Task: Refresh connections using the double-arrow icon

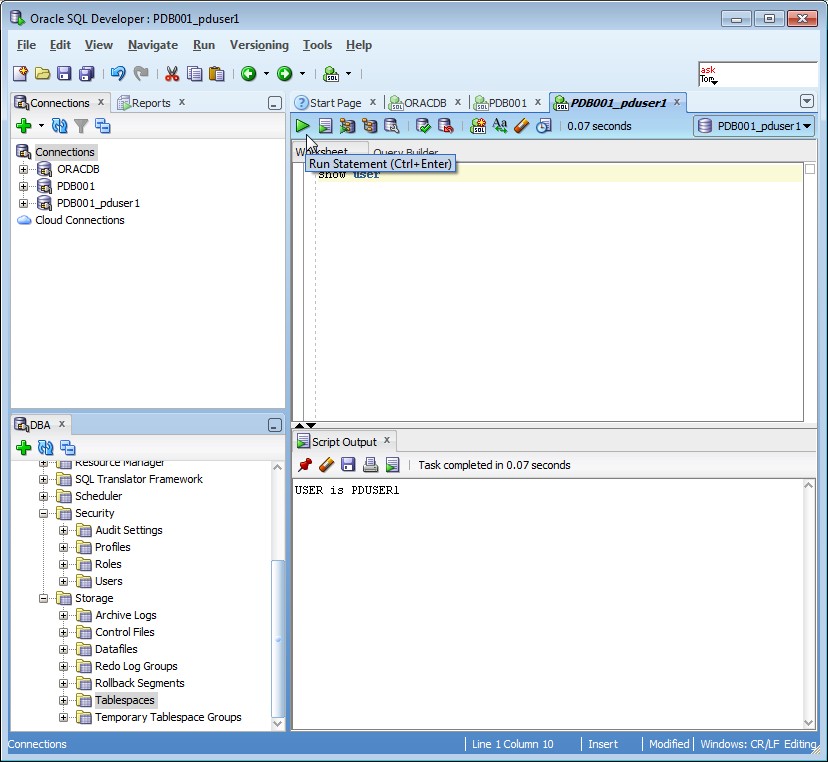Action: [60, 125]
